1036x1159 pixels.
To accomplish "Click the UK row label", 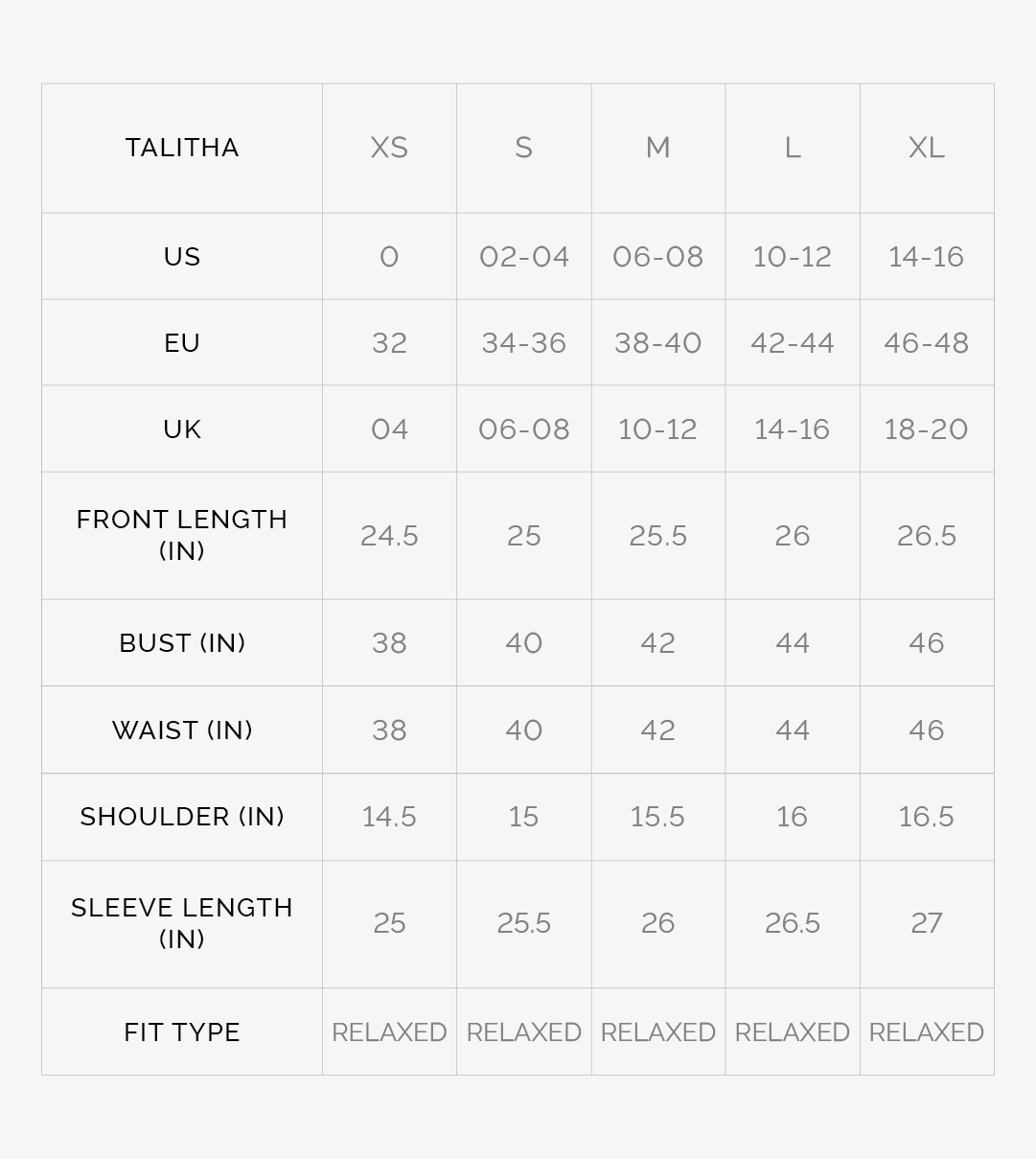I will click(182, 429).
